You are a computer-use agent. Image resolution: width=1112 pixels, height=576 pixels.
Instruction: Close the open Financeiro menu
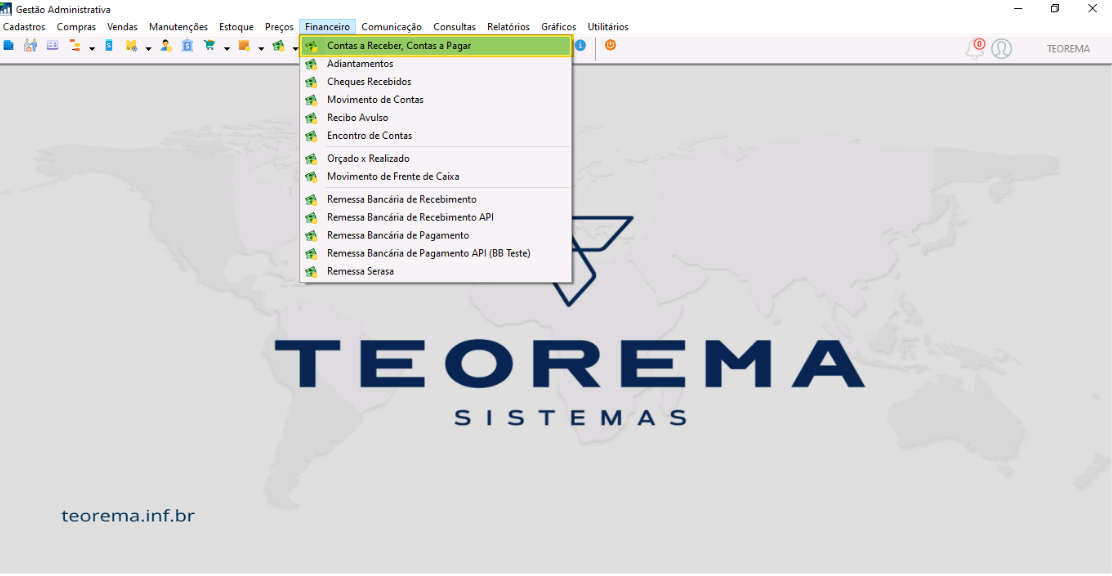(327, 27)
